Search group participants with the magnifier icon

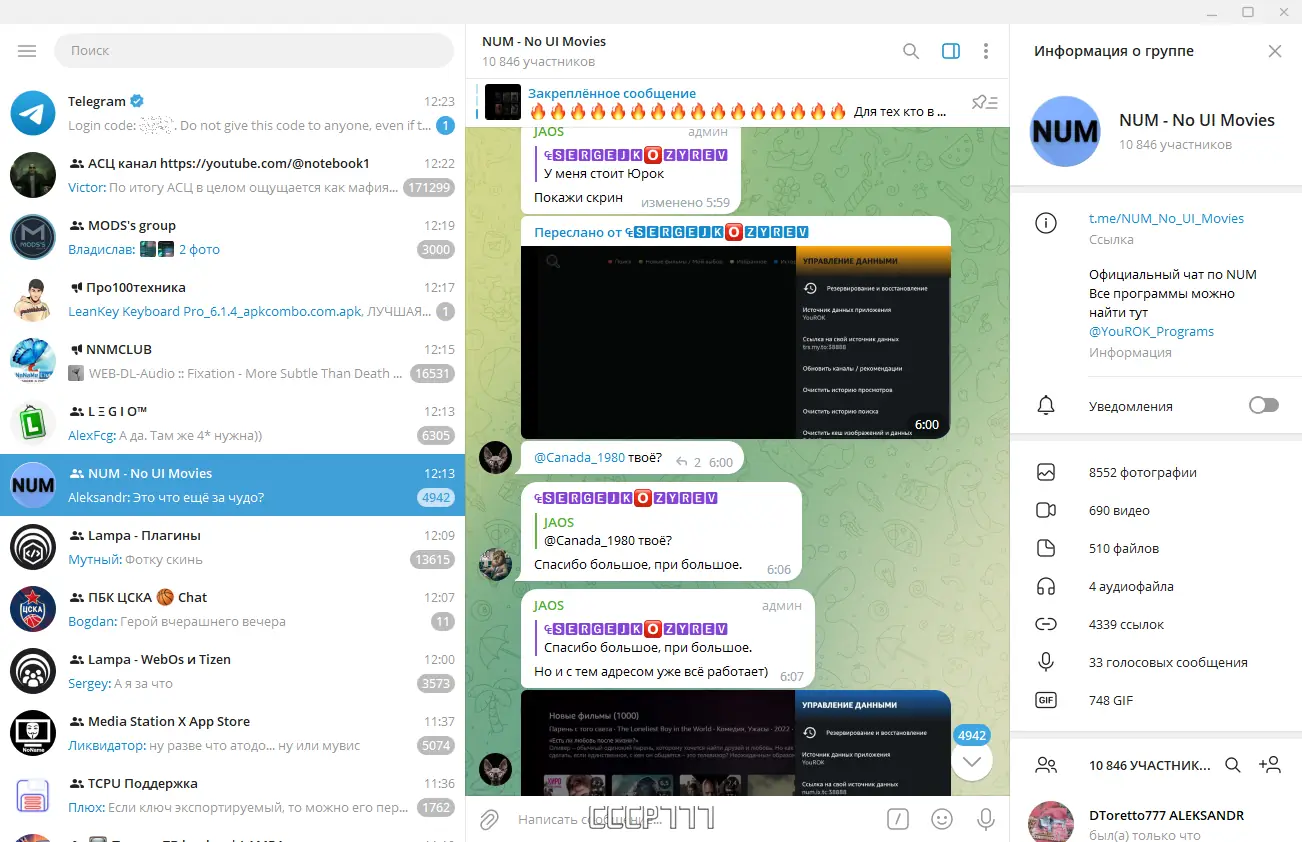(1231, 764)
